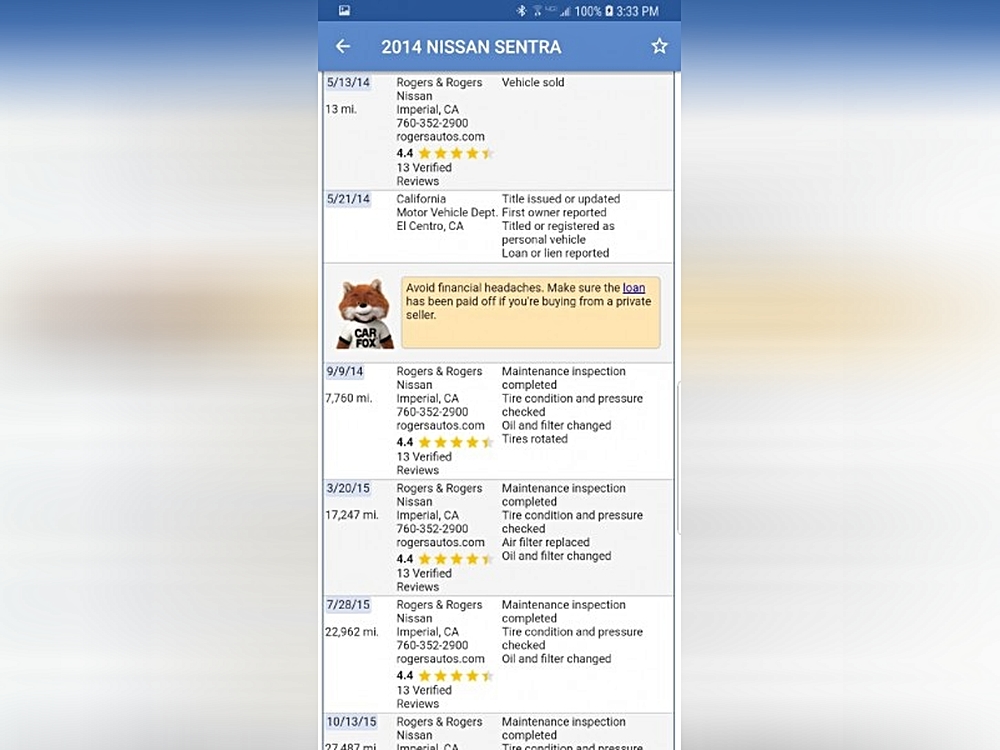The image size is (1000, 750).
Task: Click the yellow Car Fox tip box
Action: (531, 312)
